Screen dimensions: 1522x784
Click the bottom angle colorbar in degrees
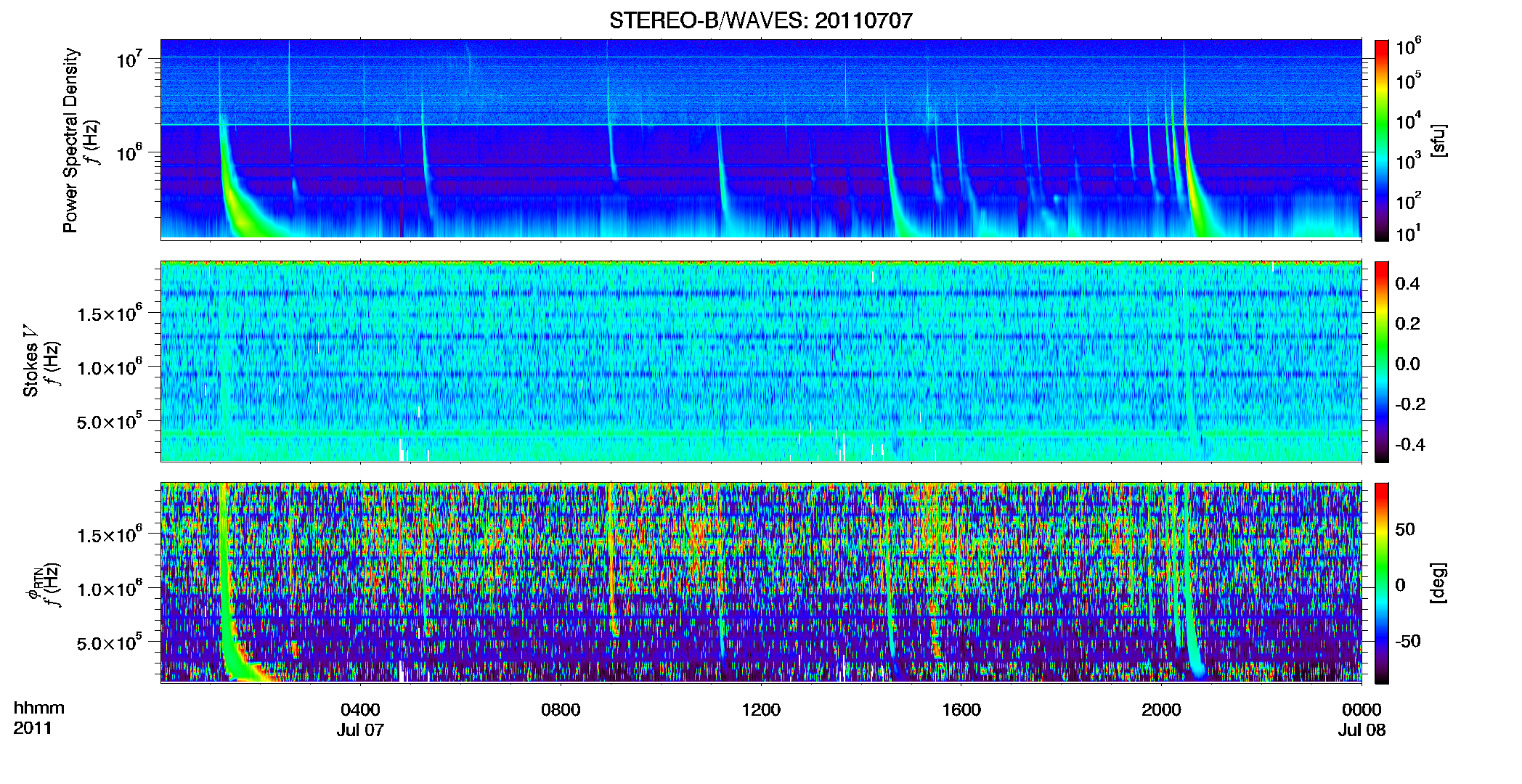[1382, 583]
